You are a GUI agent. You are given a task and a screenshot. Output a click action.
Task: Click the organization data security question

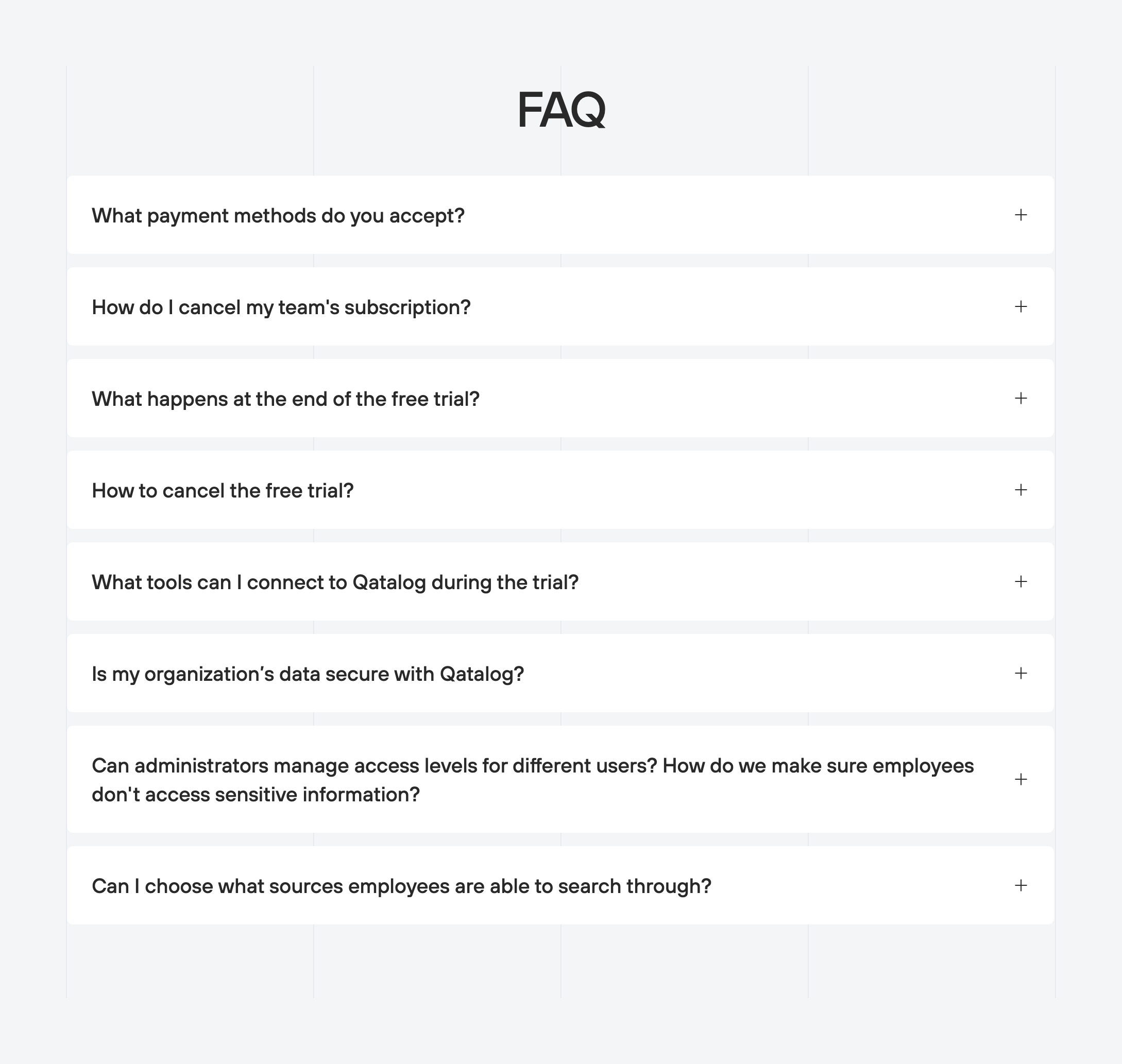[x=309, y=674]
